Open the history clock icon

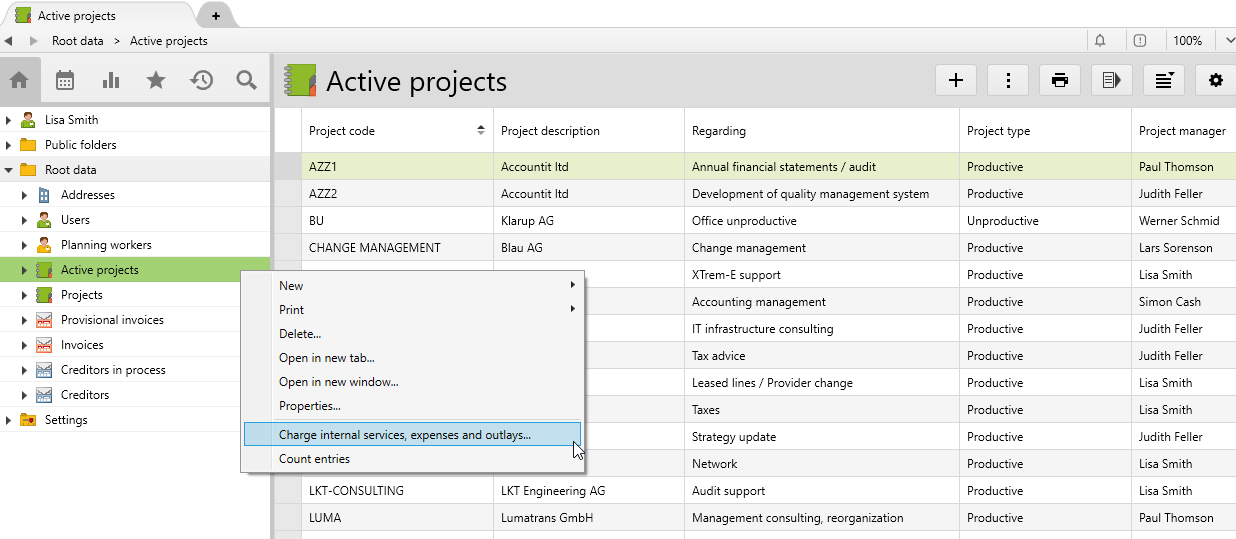pos(202,80)
